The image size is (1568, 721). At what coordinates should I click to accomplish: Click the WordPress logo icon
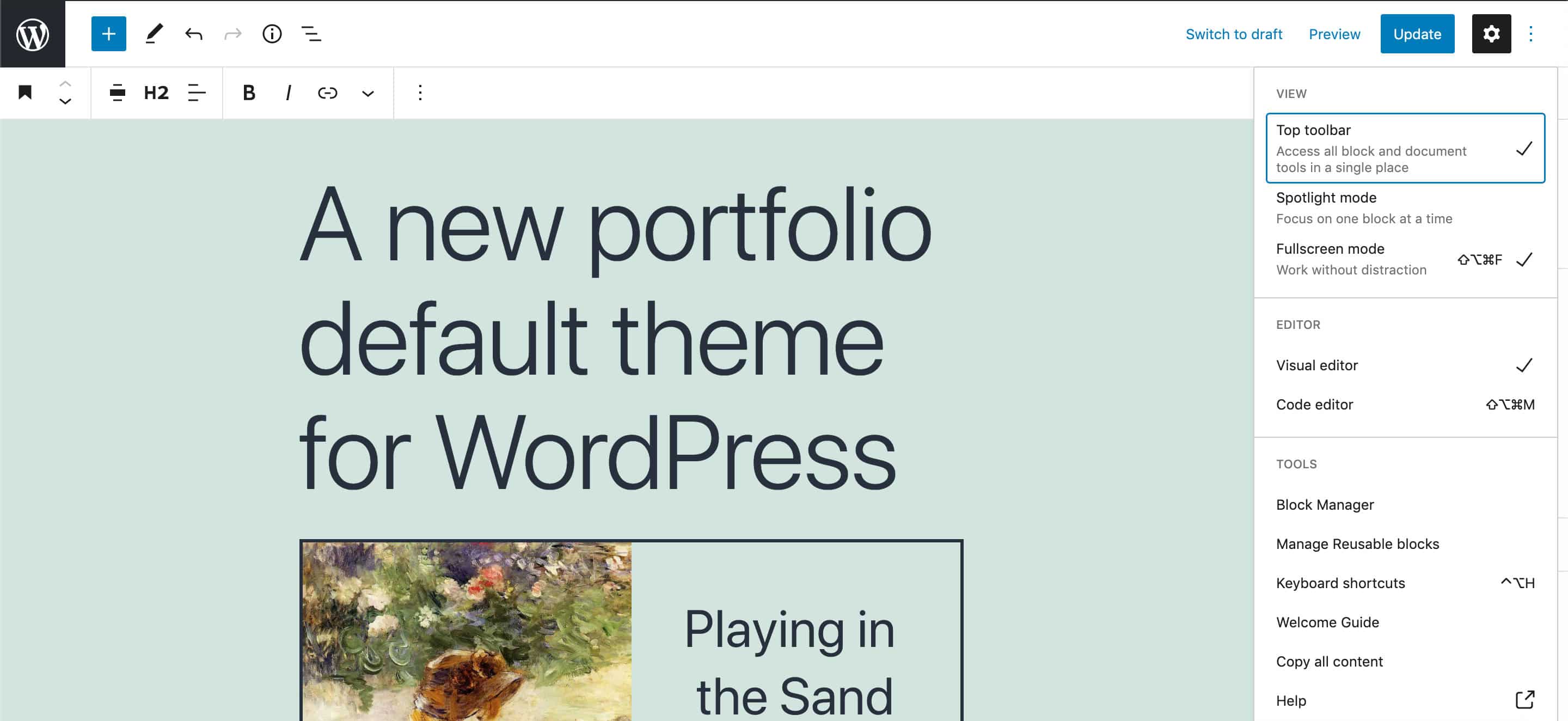33,33
